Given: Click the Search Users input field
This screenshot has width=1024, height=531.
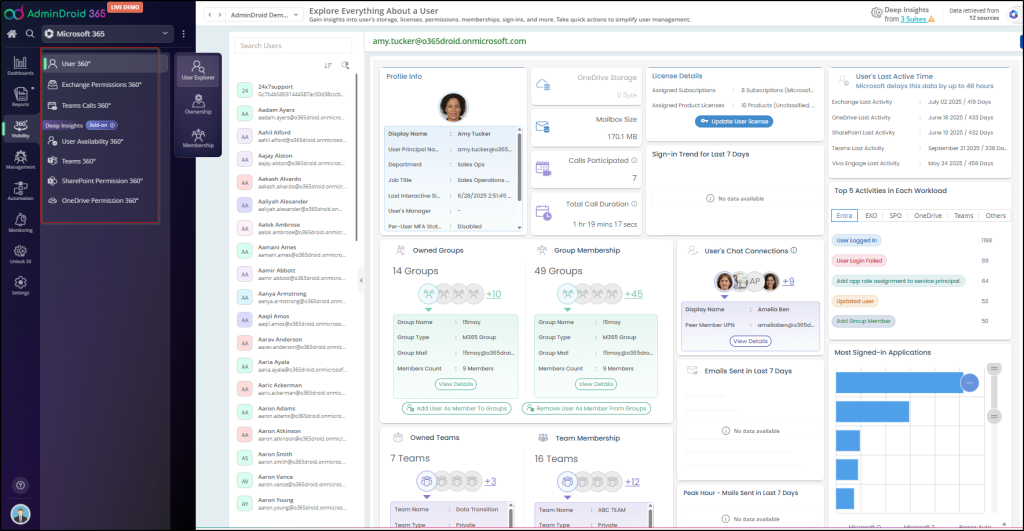Looking at the screenshot, I should coord(293,46).
